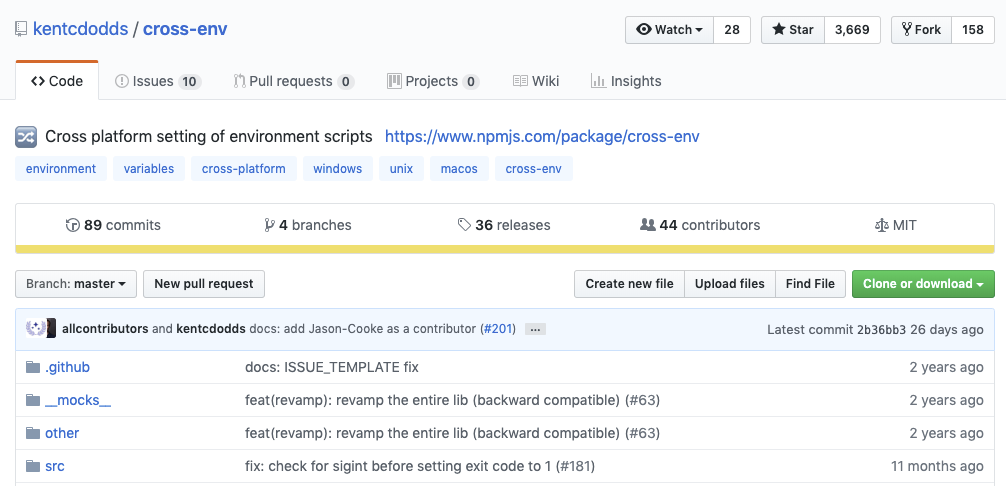Viewport: 1006px width, 486px height.
Task: Click the Wiki book icon
Action: tap(520, 81)
